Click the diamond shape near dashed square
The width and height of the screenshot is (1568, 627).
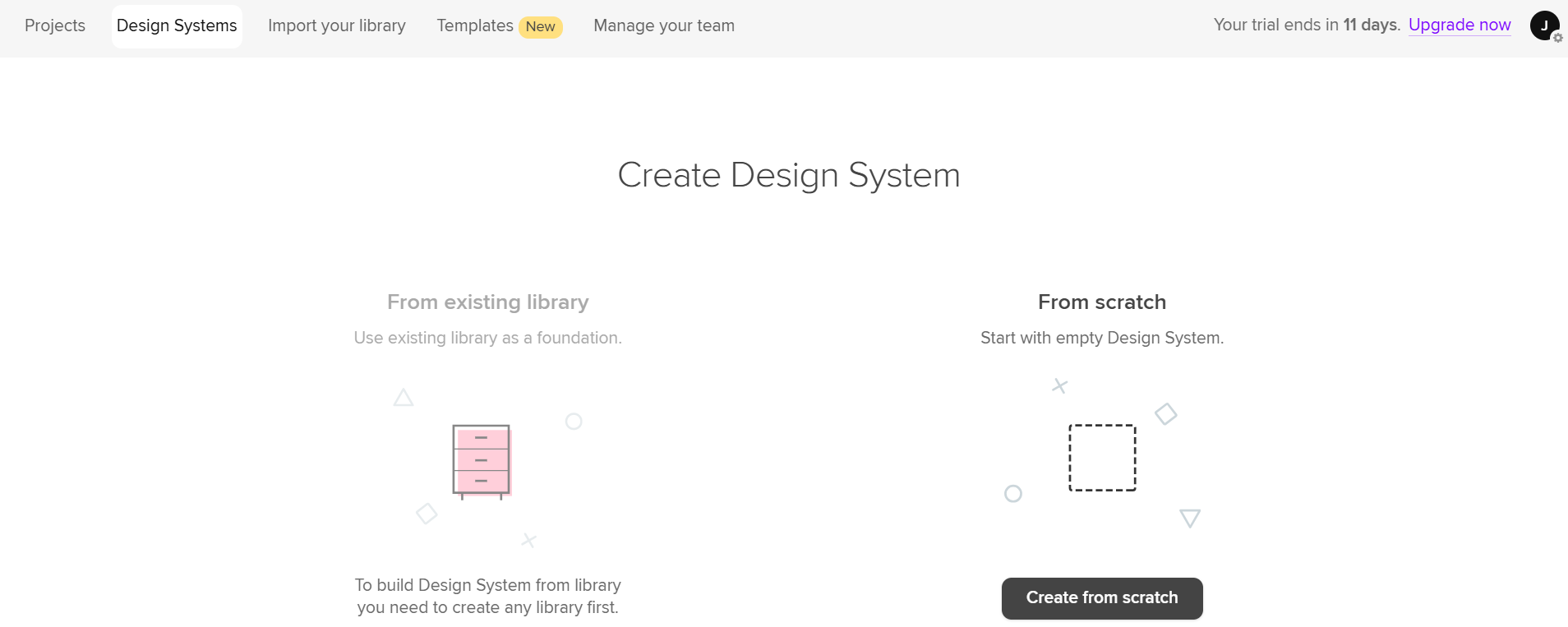[1165, 414]
